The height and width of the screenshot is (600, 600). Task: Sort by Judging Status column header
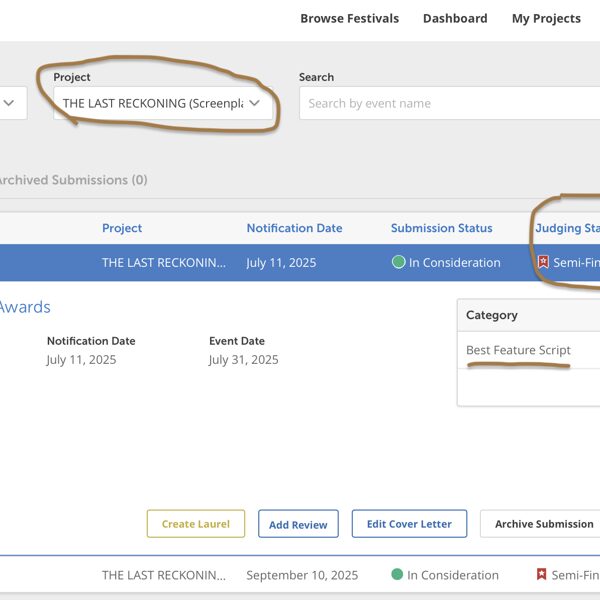567,228
